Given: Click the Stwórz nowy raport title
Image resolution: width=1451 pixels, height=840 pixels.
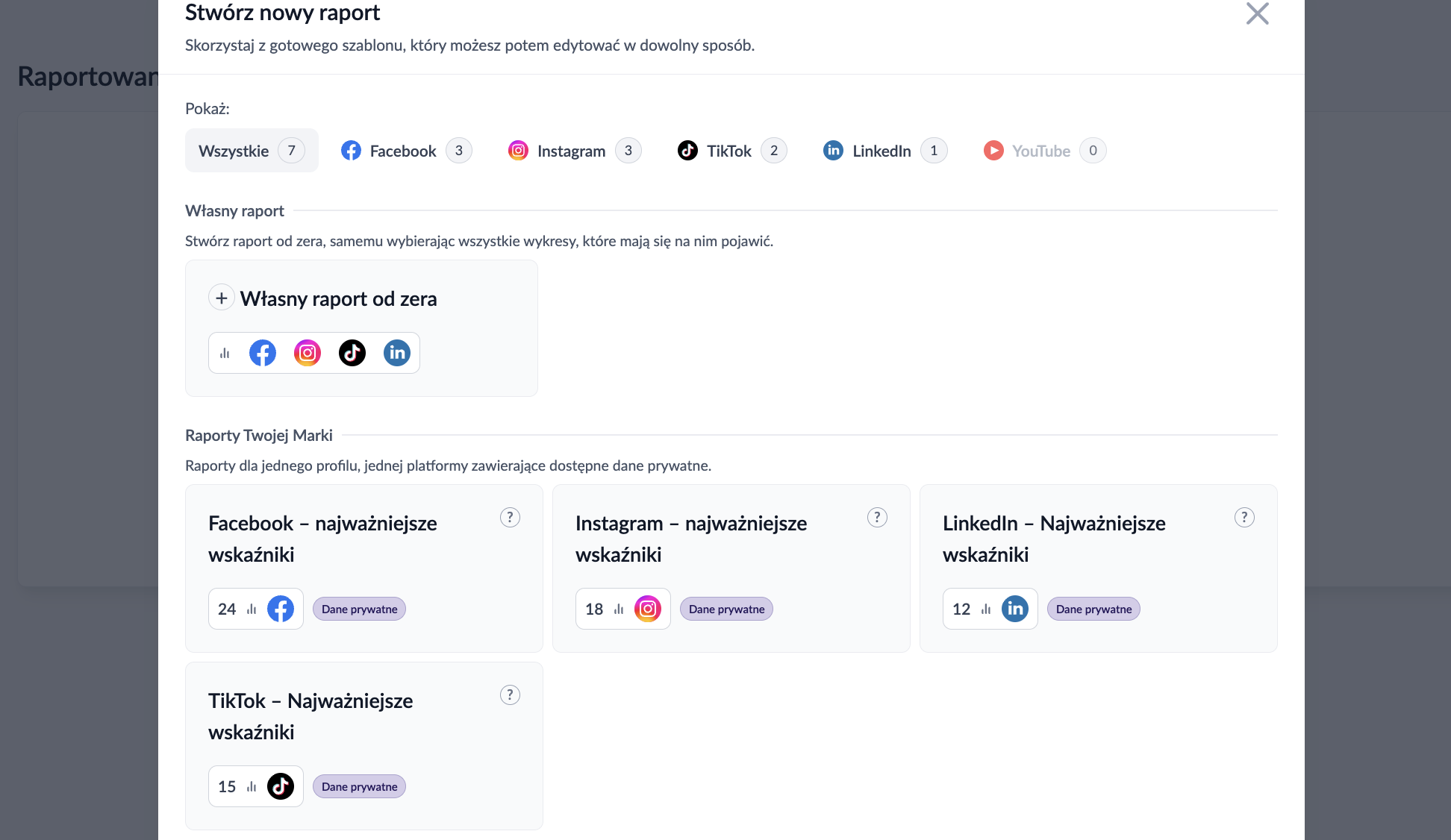Looking at the screenshot, I should point(282,13).
